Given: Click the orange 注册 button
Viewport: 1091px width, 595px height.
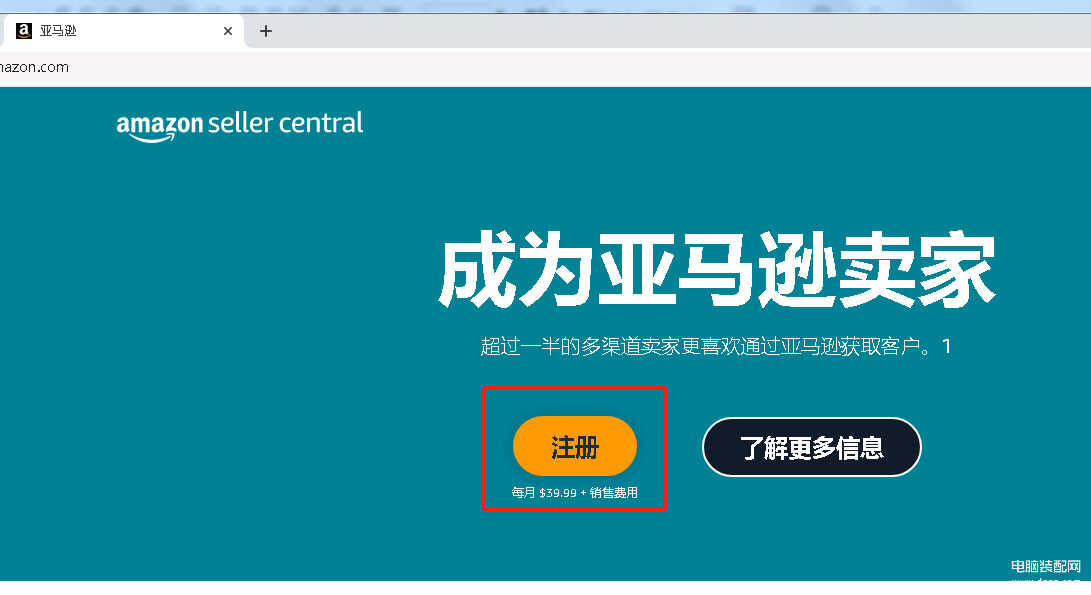Looking at the screenshot, I should pos(575,446).
